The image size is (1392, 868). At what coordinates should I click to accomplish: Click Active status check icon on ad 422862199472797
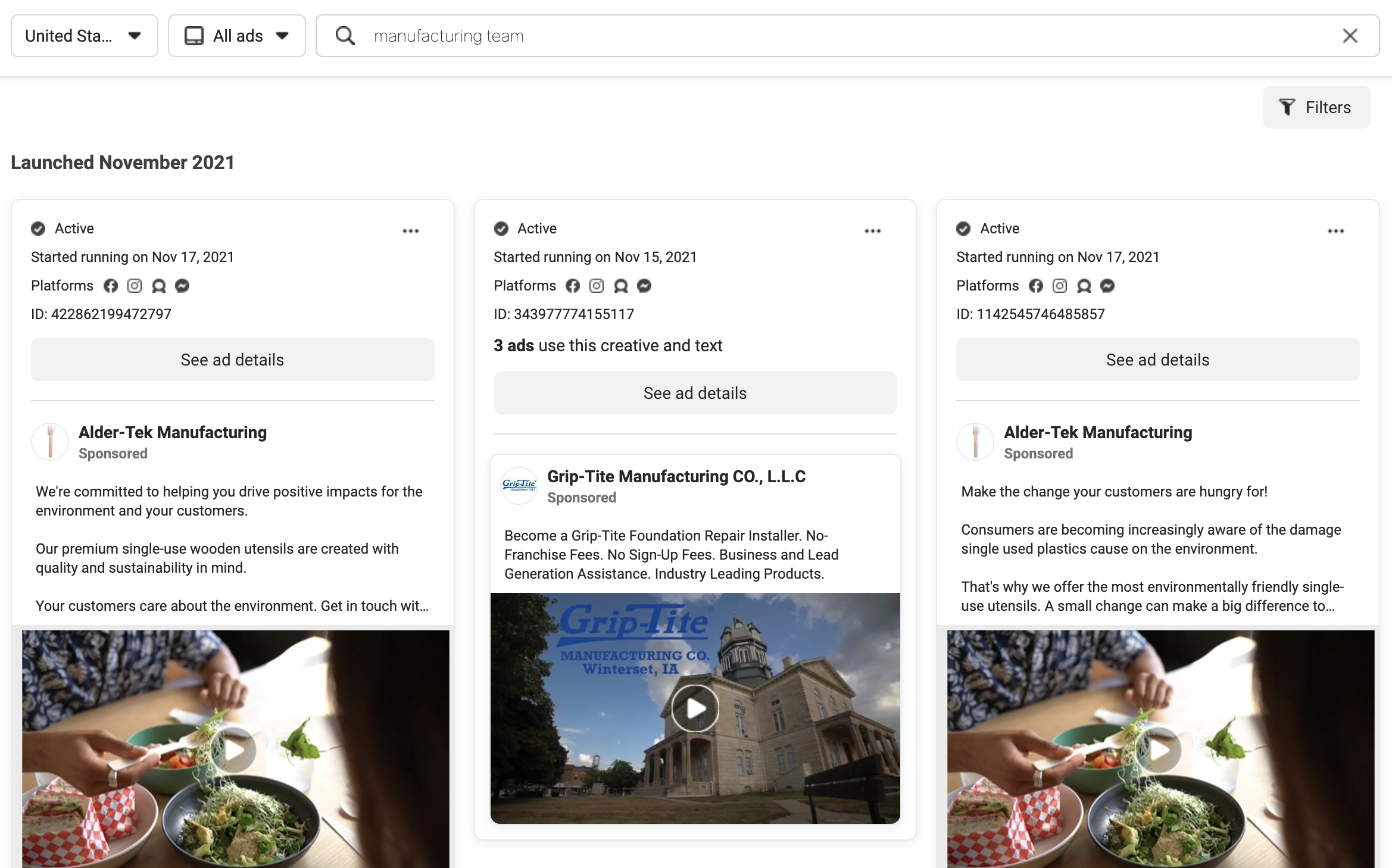[x=38, y=229]
